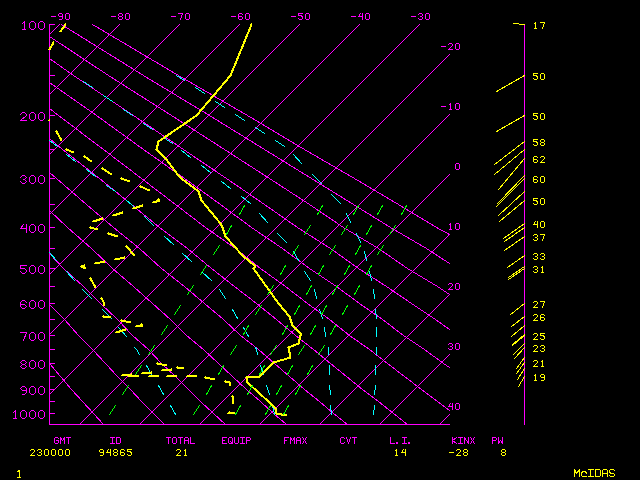
Task: Select the 100 pressure level label
Action: pos(33,25)
